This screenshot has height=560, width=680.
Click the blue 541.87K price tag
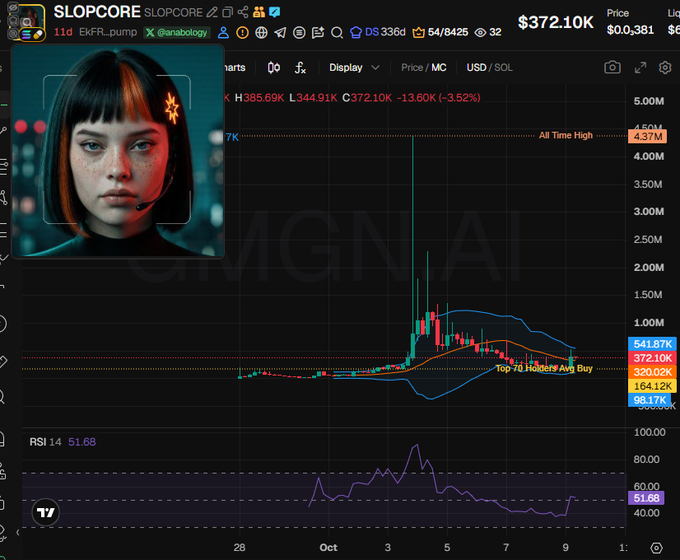tap(652, 344)
